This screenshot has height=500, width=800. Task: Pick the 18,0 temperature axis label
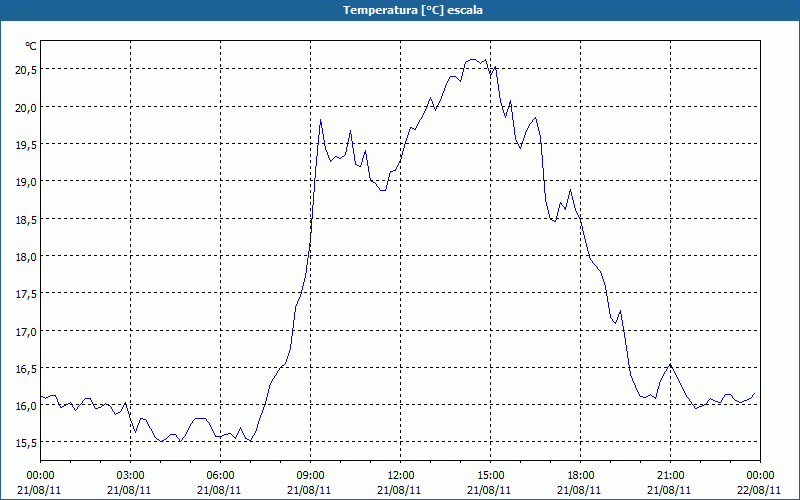(26, 257)
